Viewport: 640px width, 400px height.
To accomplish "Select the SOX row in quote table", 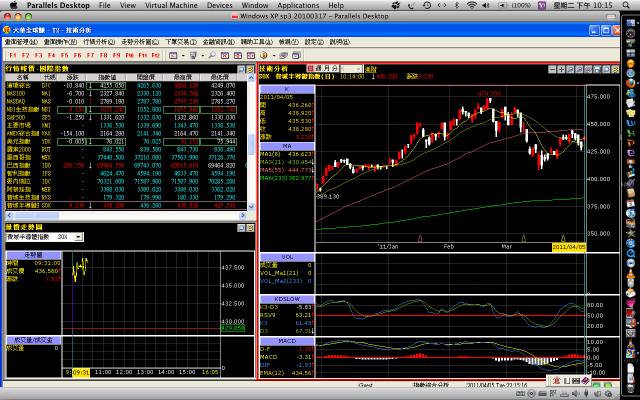I will pyautogui.click(x=126, y=205).
